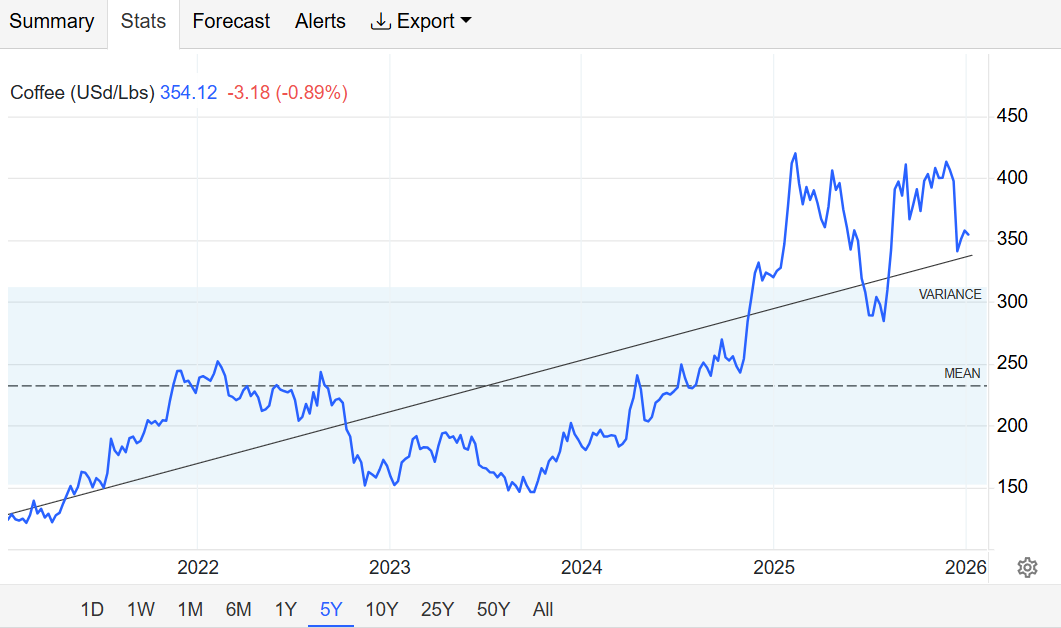This screenshot has width=1061, height=628.
Task: Open chart settings gear icon
Action: (x=1027, y=568)
